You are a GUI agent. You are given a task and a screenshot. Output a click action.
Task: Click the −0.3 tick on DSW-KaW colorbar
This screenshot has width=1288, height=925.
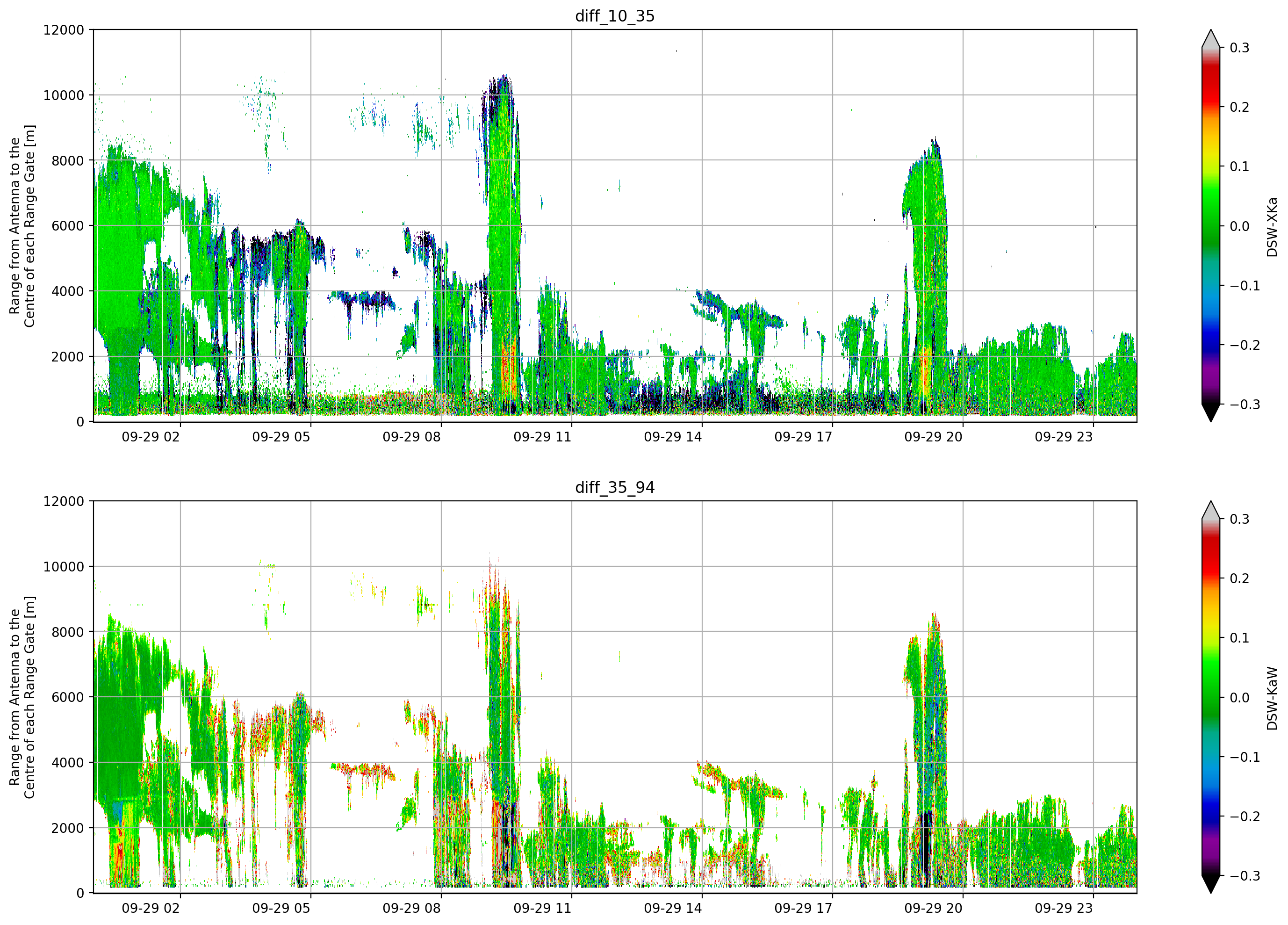1245,876
